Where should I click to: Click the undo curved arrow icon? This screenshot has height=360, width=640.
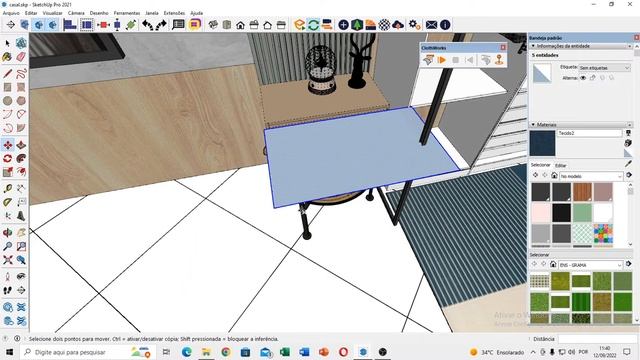pyautogui.click(x=147, y=25)
